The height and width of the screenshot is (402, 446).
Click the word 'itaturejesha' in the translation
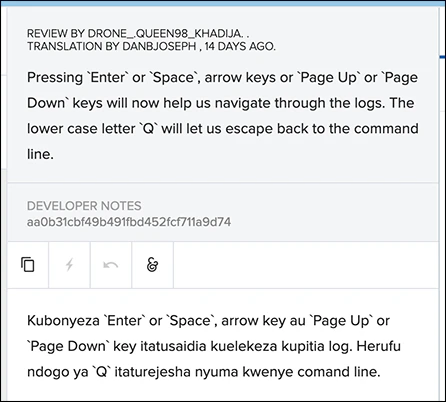(153, 372)
